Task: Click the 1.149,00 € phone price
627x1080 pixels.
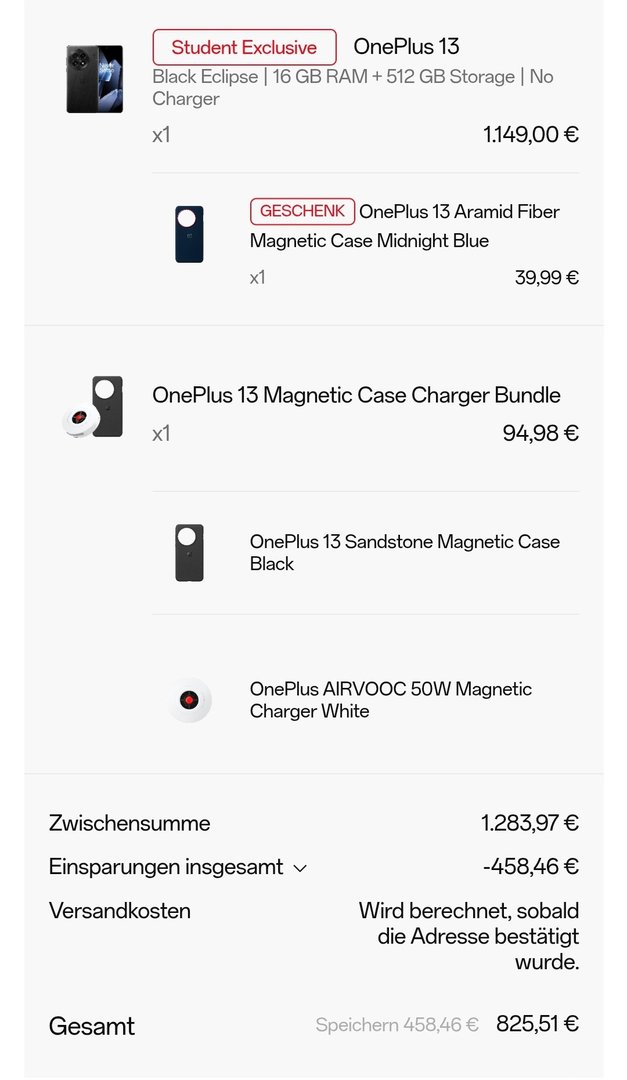Action: pyautogui.click(x=530, y=134)
